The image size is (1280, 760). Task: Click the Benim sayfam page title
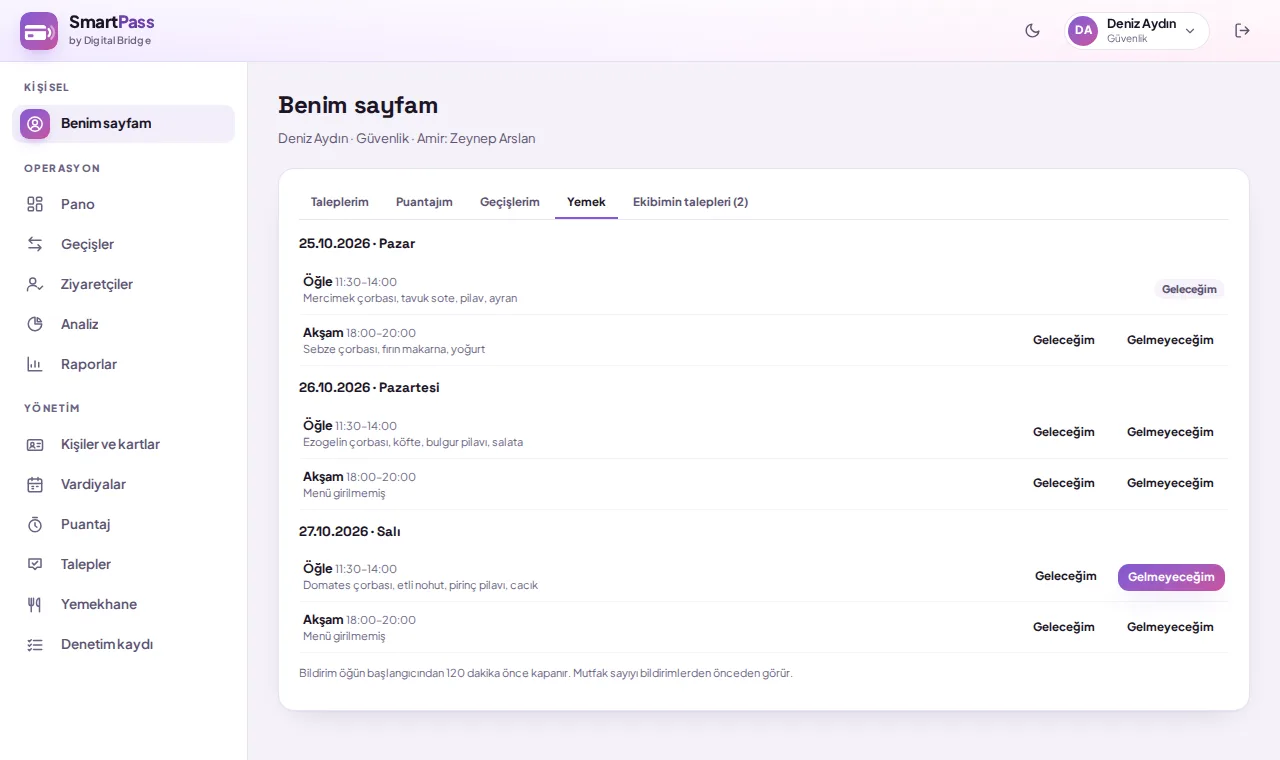point(358,105)
